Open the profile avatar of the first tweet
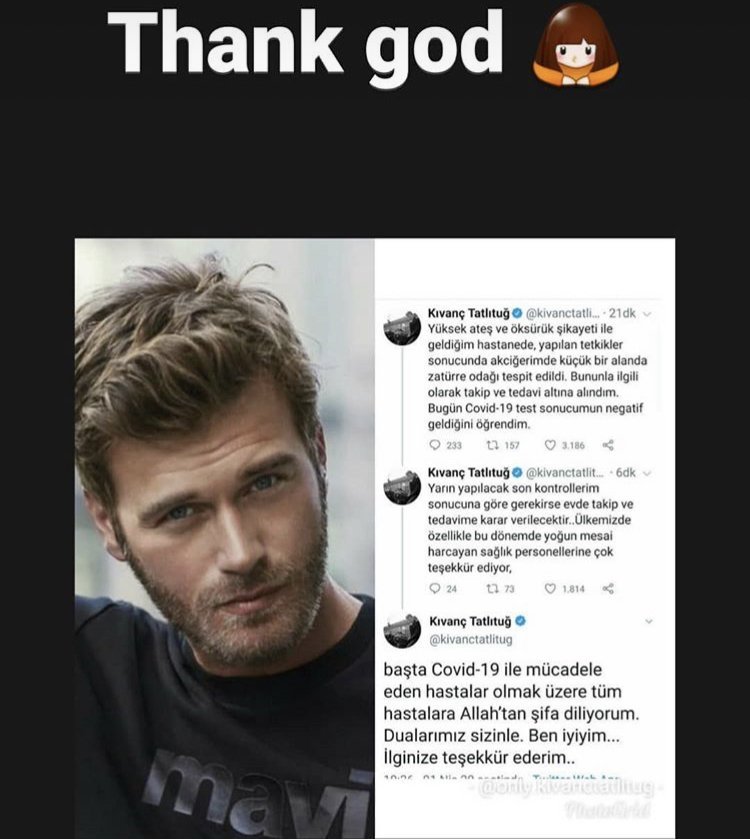Image resolution: width=750 pixels, height=839 pixels. 402,327
